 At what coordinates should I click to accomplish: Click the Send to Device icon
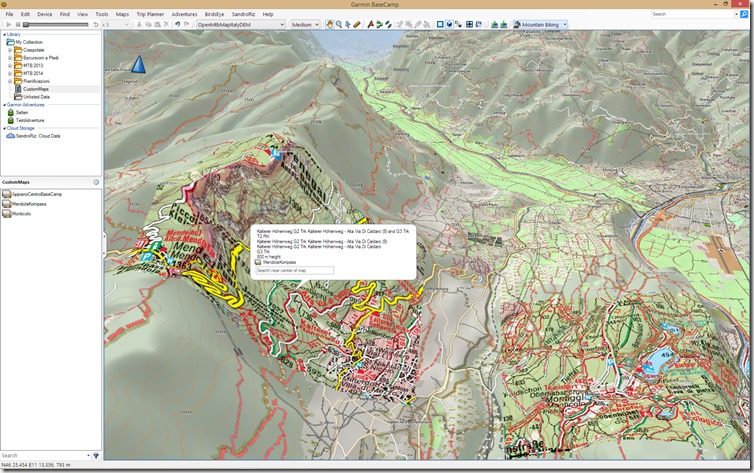point(494,24)
